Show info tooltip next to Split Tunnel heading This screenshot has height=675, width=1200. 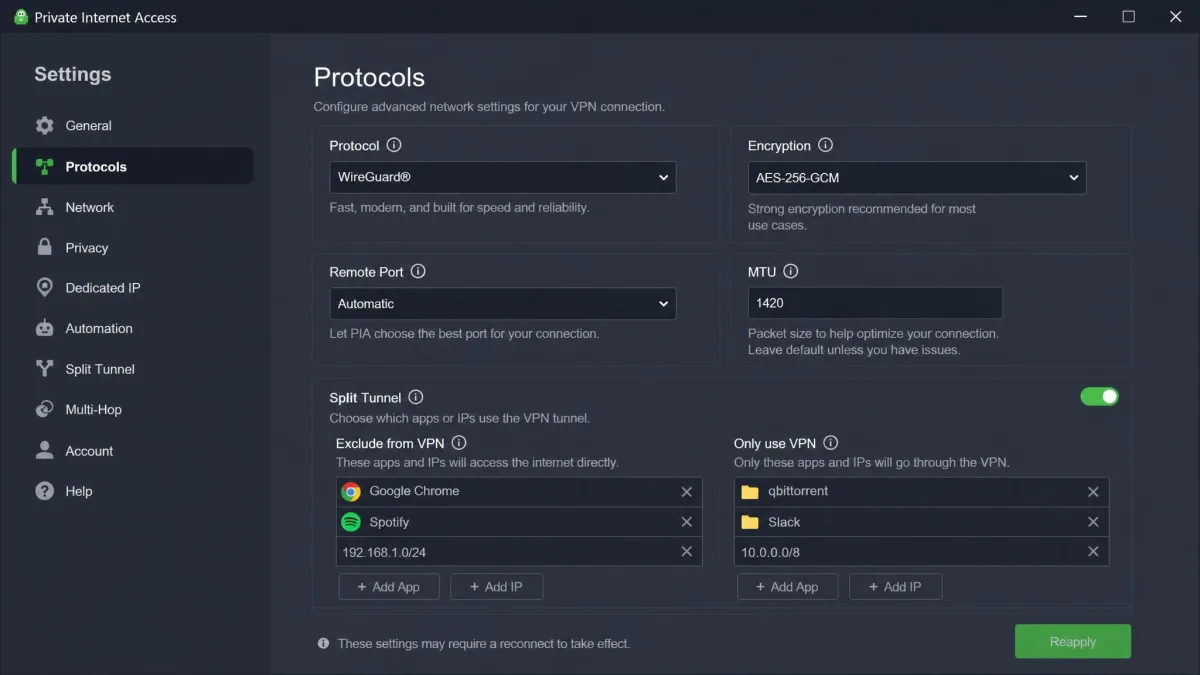point(416,397)
